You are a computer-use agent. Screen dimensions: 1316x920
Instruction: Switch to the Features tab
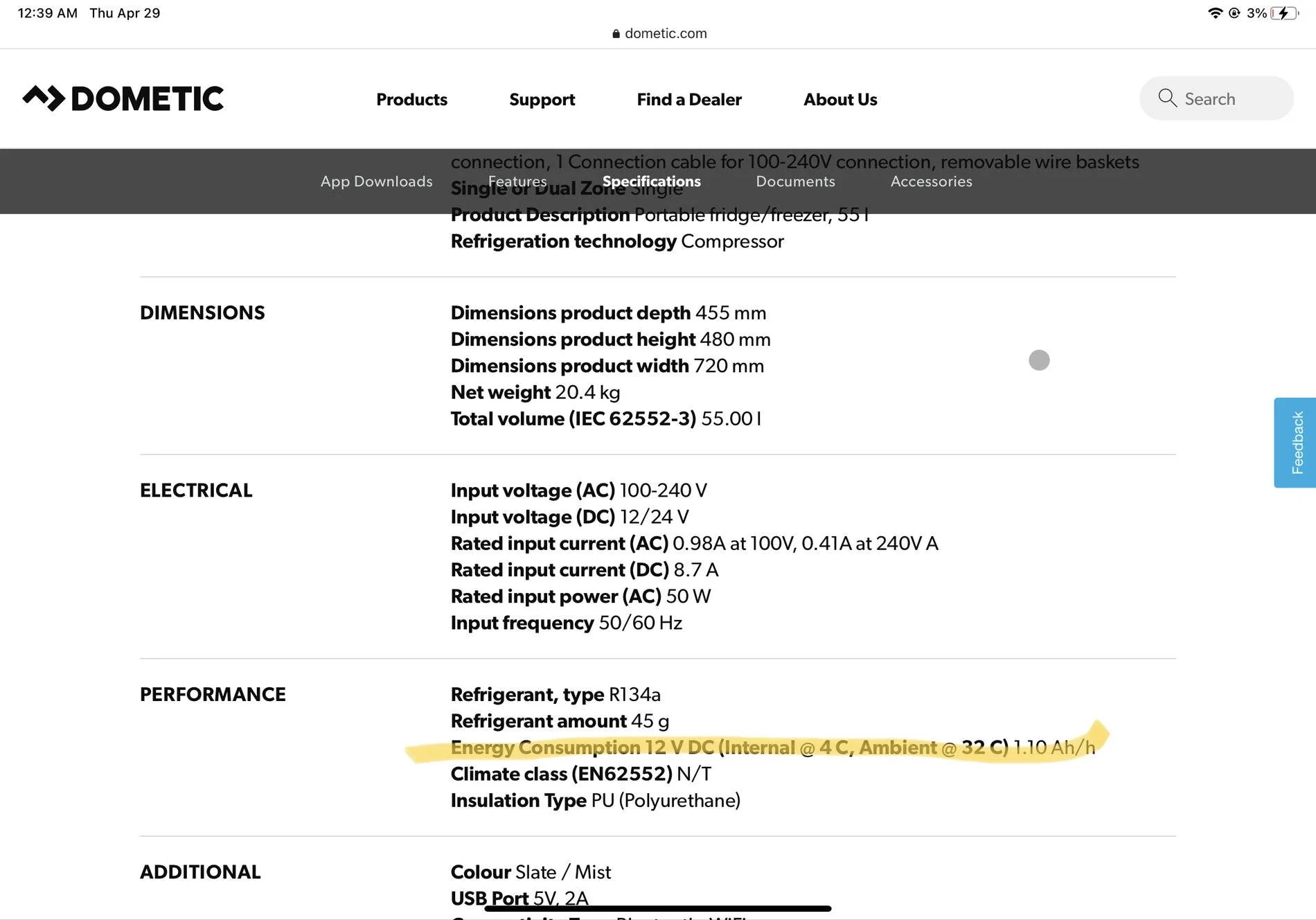(x=517, y=182)
